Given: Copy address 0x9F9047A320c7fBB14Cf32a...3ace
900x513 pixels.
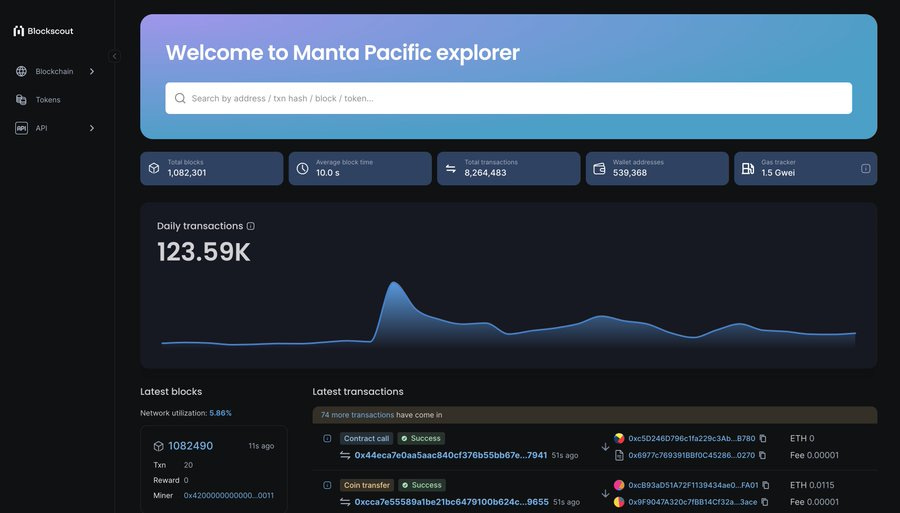Looking at the screenshot, I should coord(765,502).
